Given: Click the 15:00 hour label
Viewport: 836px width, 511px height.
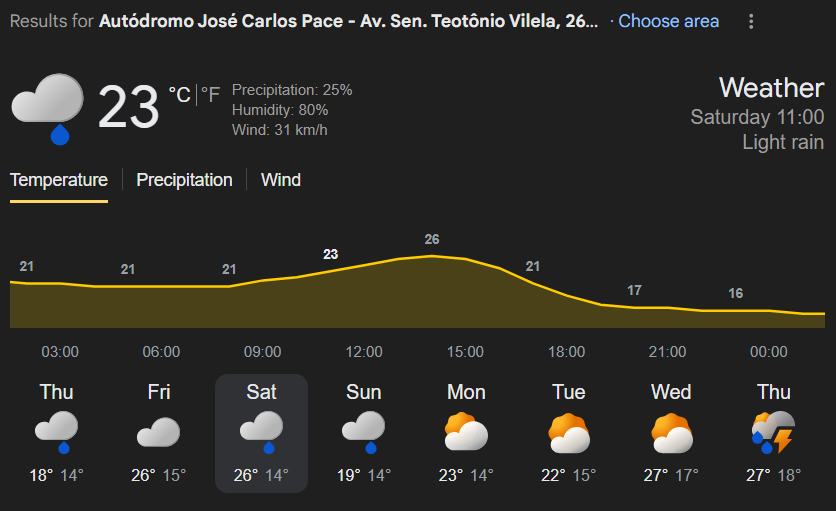Looking at the screenshot, I should click(x=465, y=352).
